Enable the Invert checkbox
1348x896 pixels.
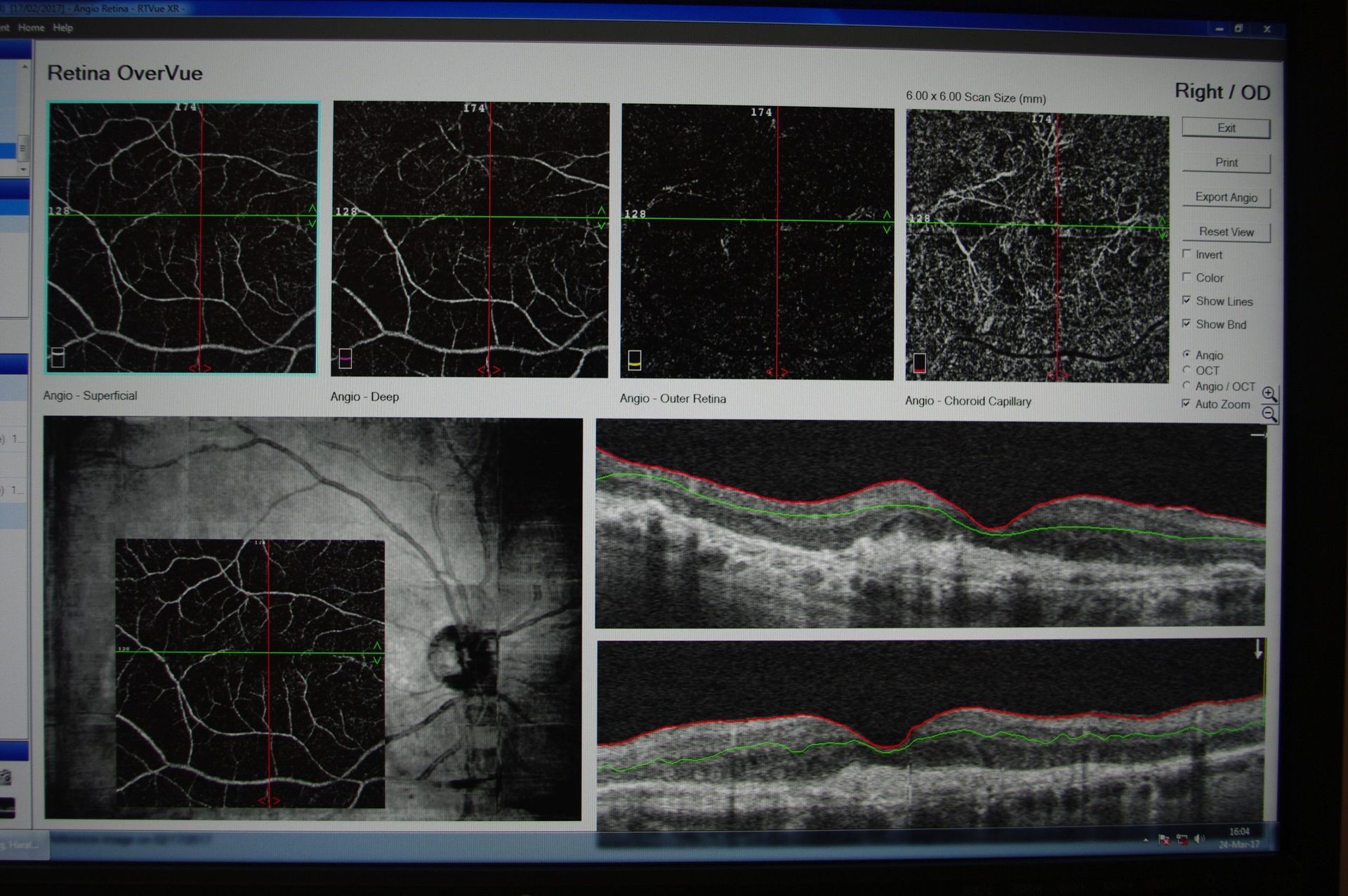1187,254
